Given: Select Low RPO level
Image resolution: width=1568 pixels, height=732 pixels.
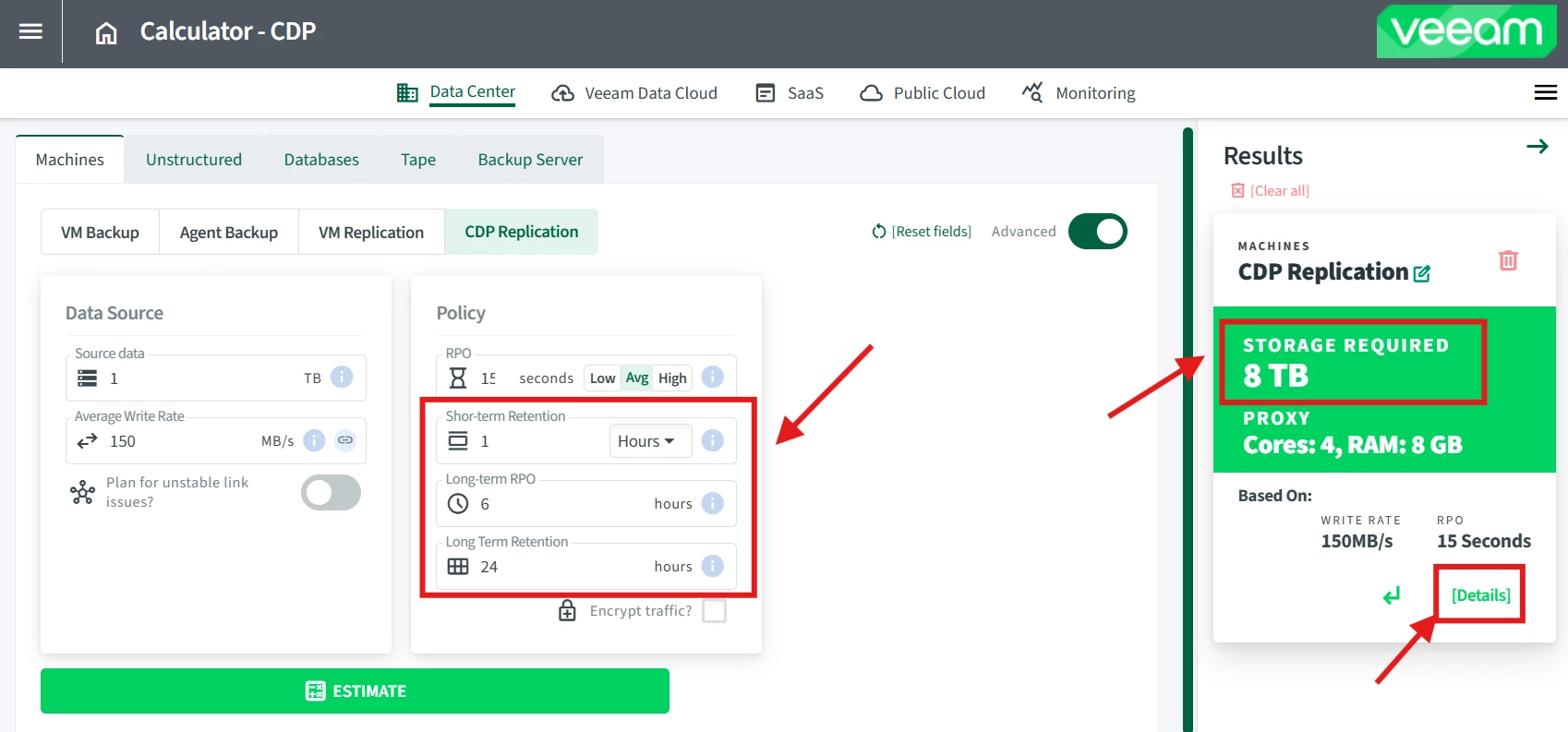Looking at the screenshot, I should pos(602,378).
